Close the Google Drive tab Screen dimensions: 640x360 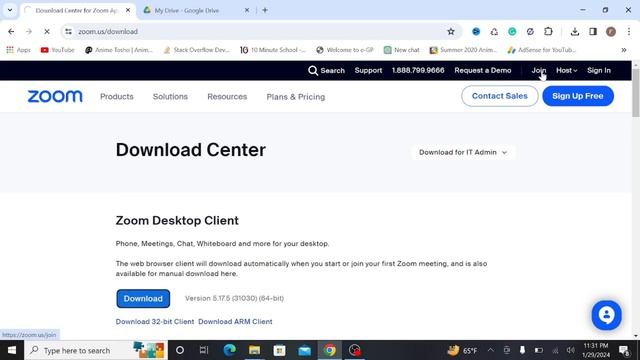247,10
